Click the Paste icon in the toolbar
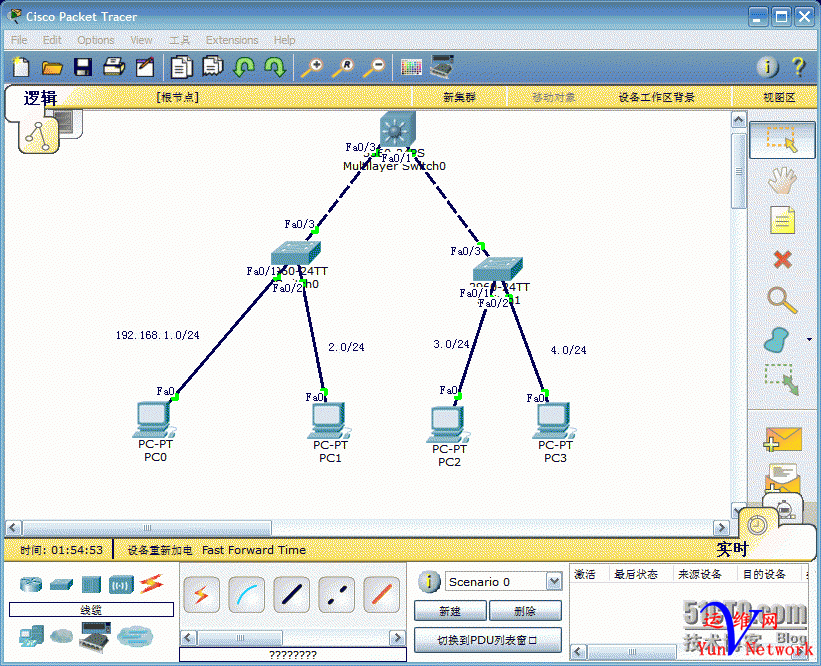Image resolution: width=821 pixels, height=666 pixels. tap(213, 66)
